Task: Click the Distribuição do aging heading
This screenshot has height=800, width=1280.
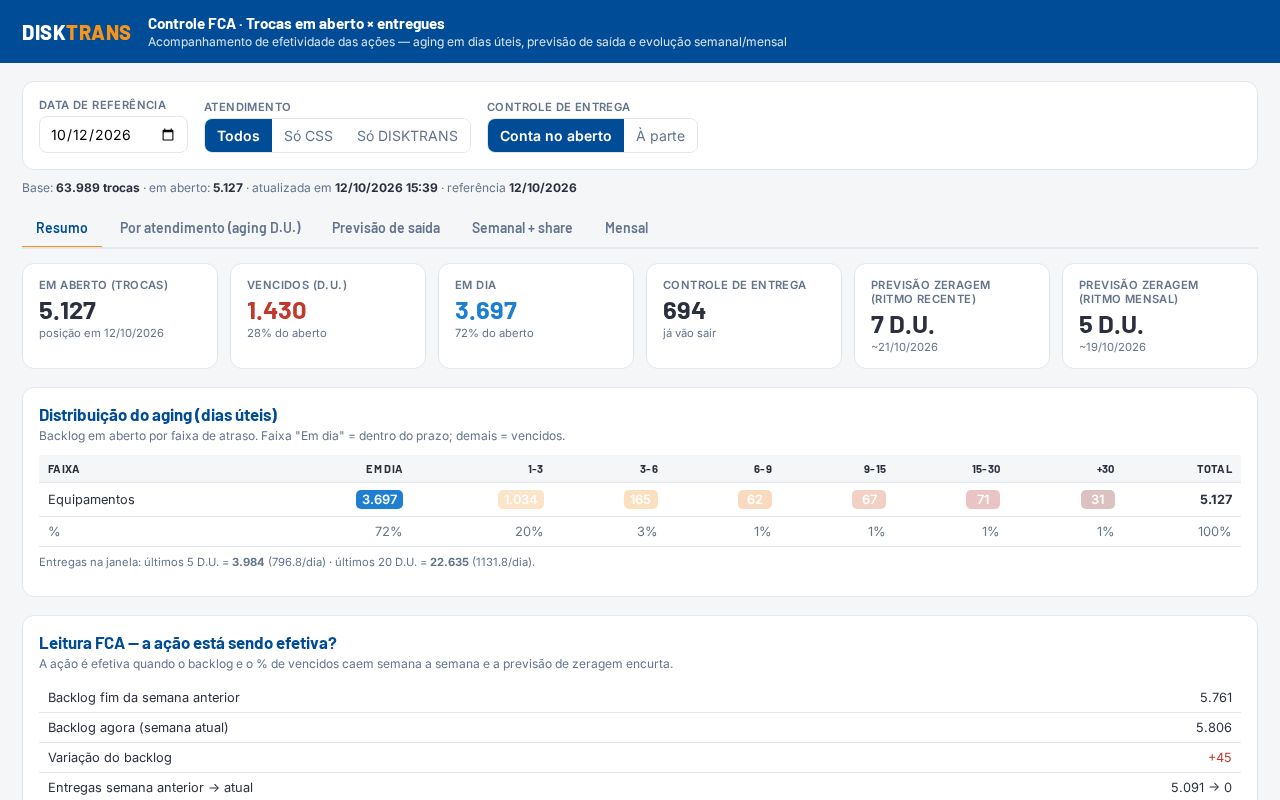Action: point(158,415)
